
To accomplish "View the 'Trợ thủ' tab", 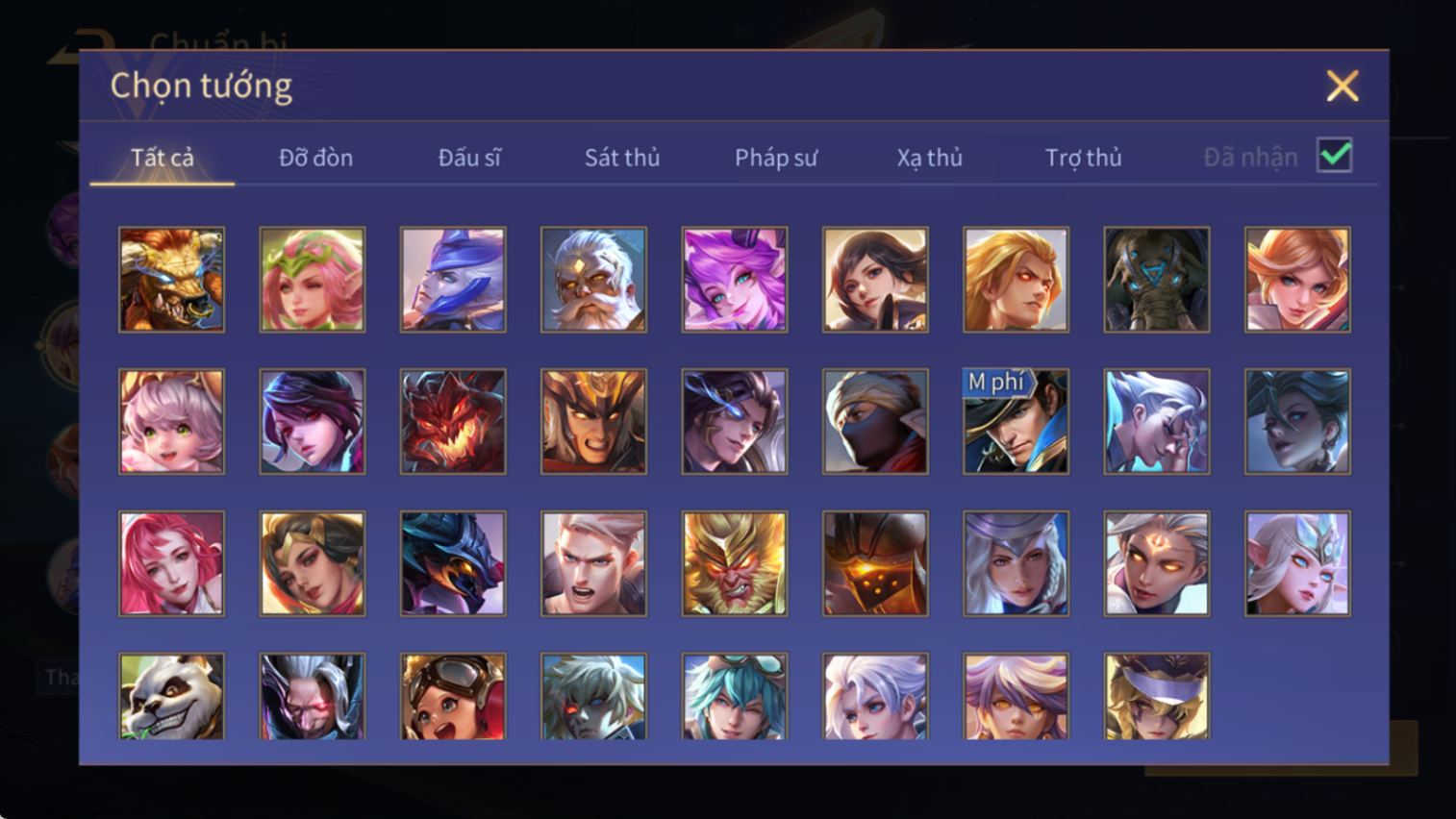I will click(1083, 158).
